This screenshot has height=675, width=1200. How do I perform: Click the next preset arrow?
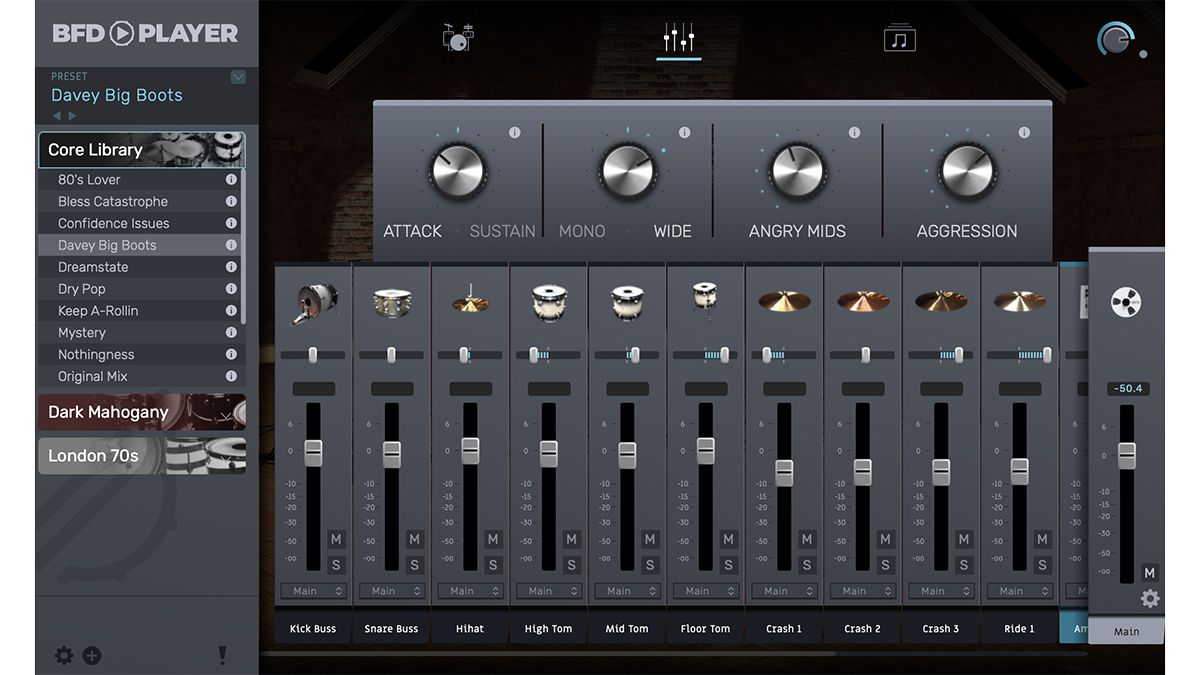point(70,115)
